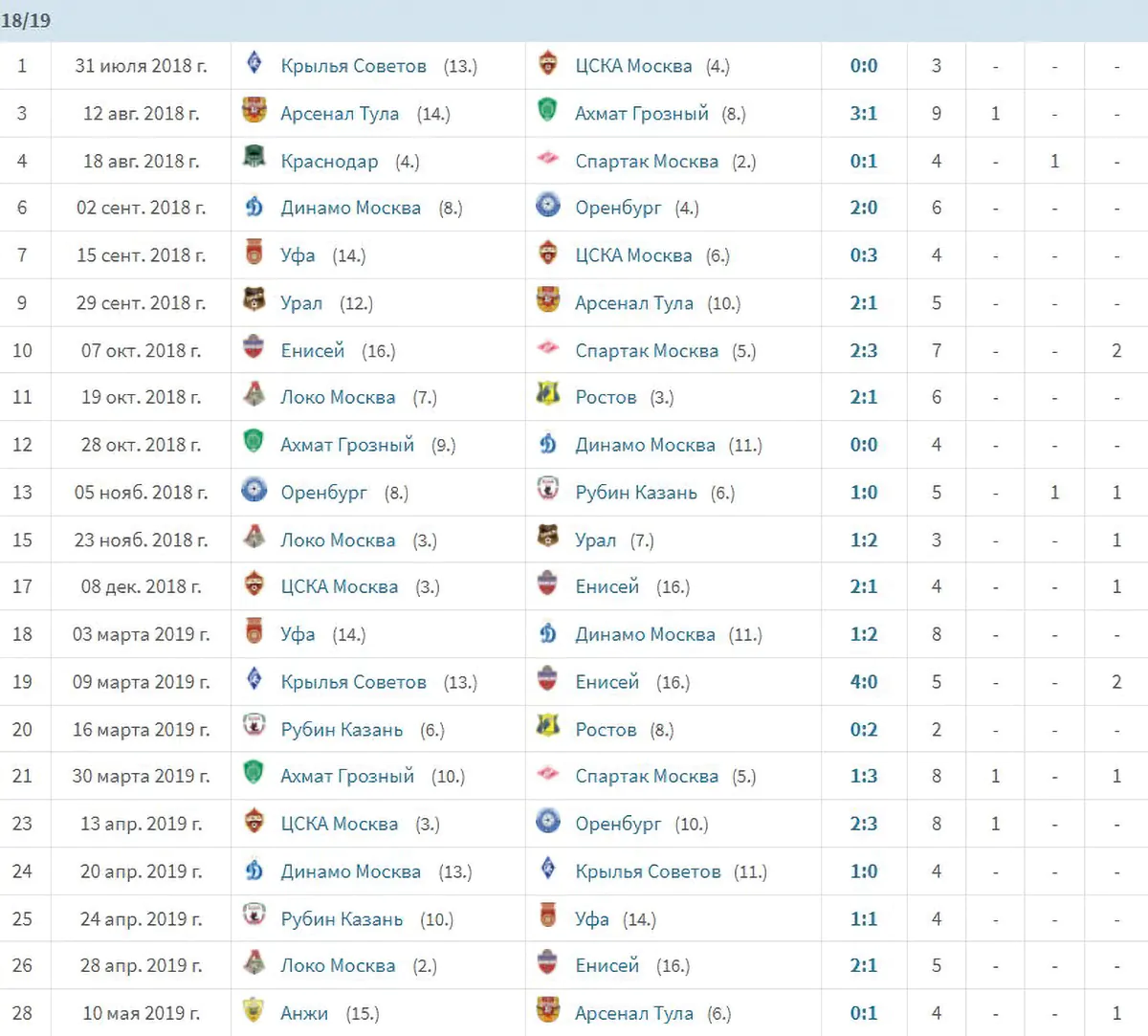The image size is (1148, 1036).
Task: Click the Yenisey club crest
Action: click(x=253, y=350)
